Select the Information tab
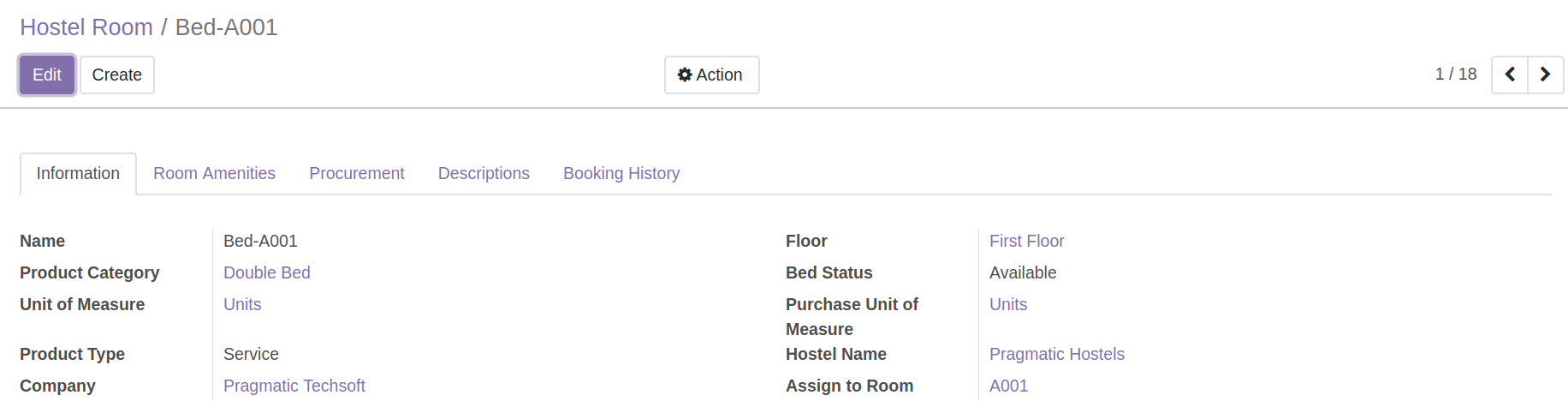The height and width of the screenshot is (401, 1568). coord(78,173)
